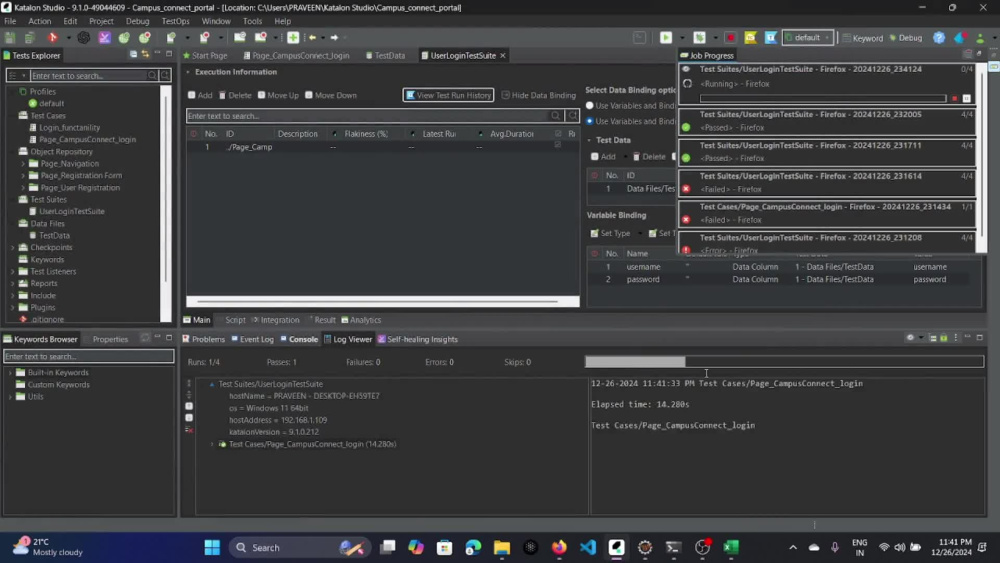Click the back navigation arrow in toolbar
The image size is (1000, 563).
point(312,38)
